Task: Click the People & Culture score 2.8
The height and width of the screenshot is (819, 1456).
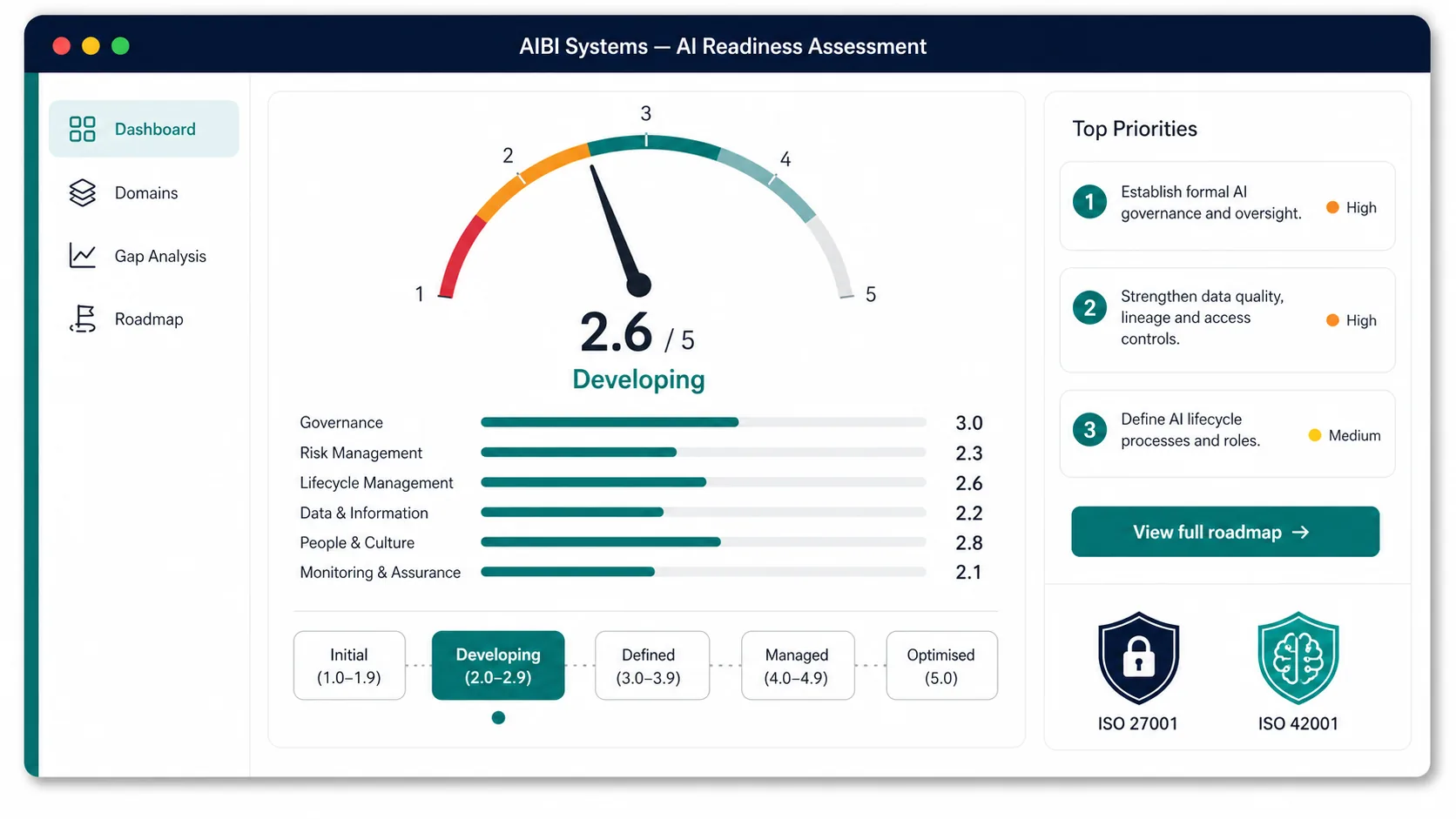Action: 969,543
